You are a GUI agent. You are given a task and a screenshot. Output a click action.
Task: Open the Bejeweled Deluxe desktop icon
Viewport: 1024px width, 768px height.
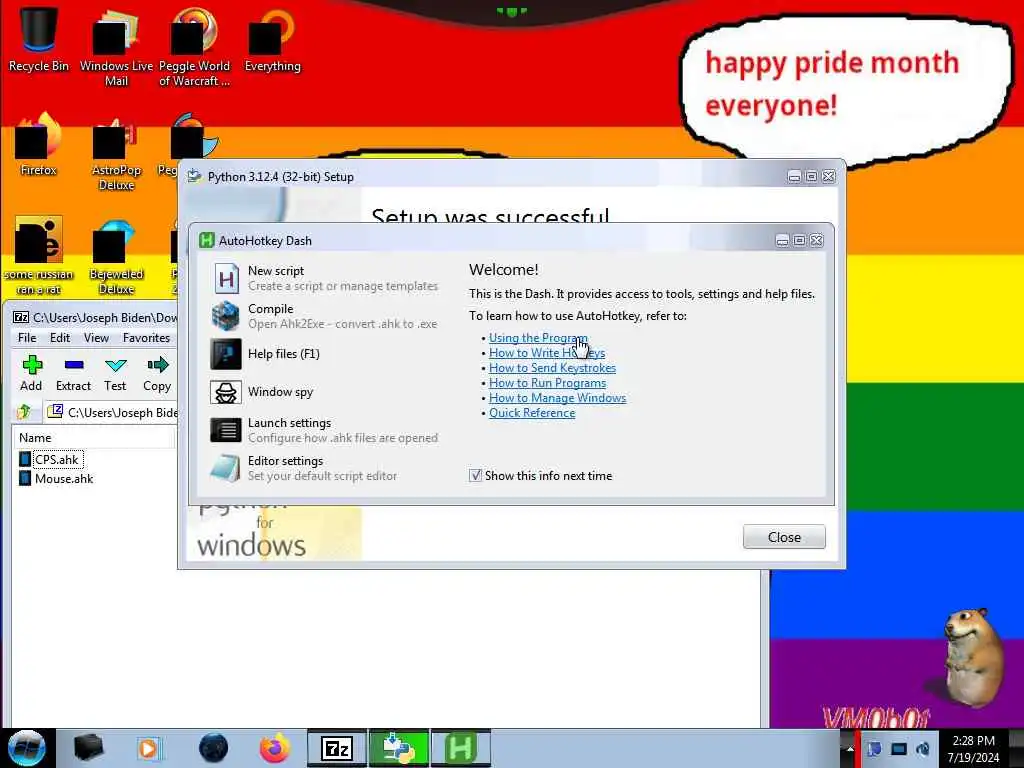(116, 256)
